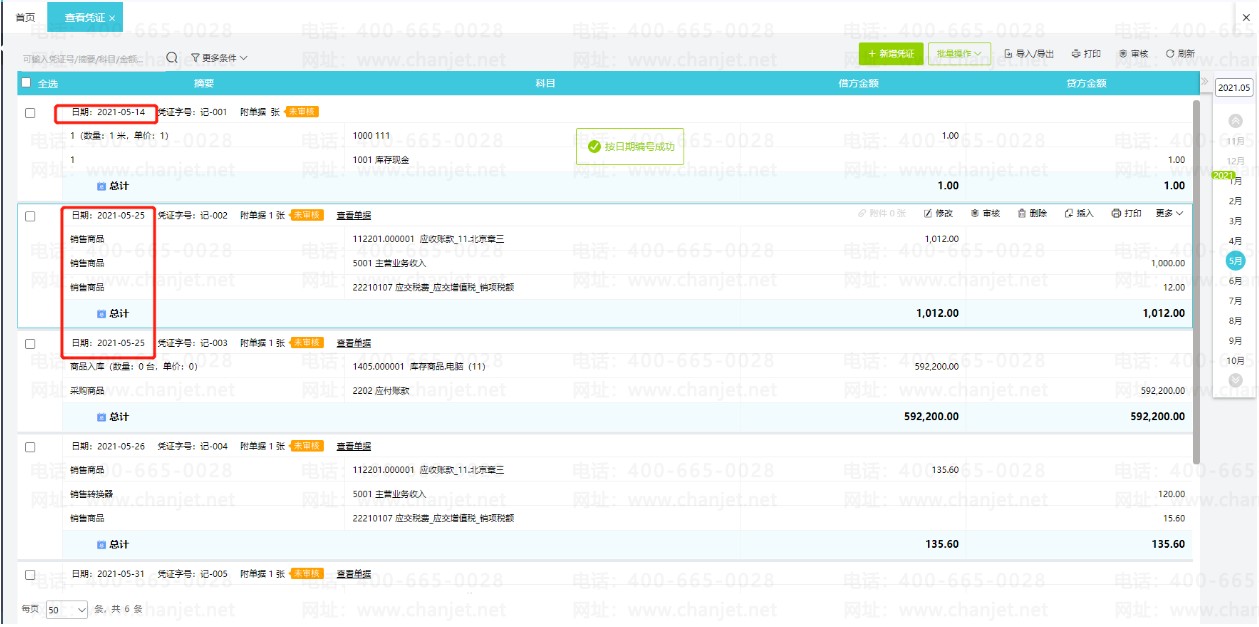Close the 查看凭证 tab

pos(112,18)
